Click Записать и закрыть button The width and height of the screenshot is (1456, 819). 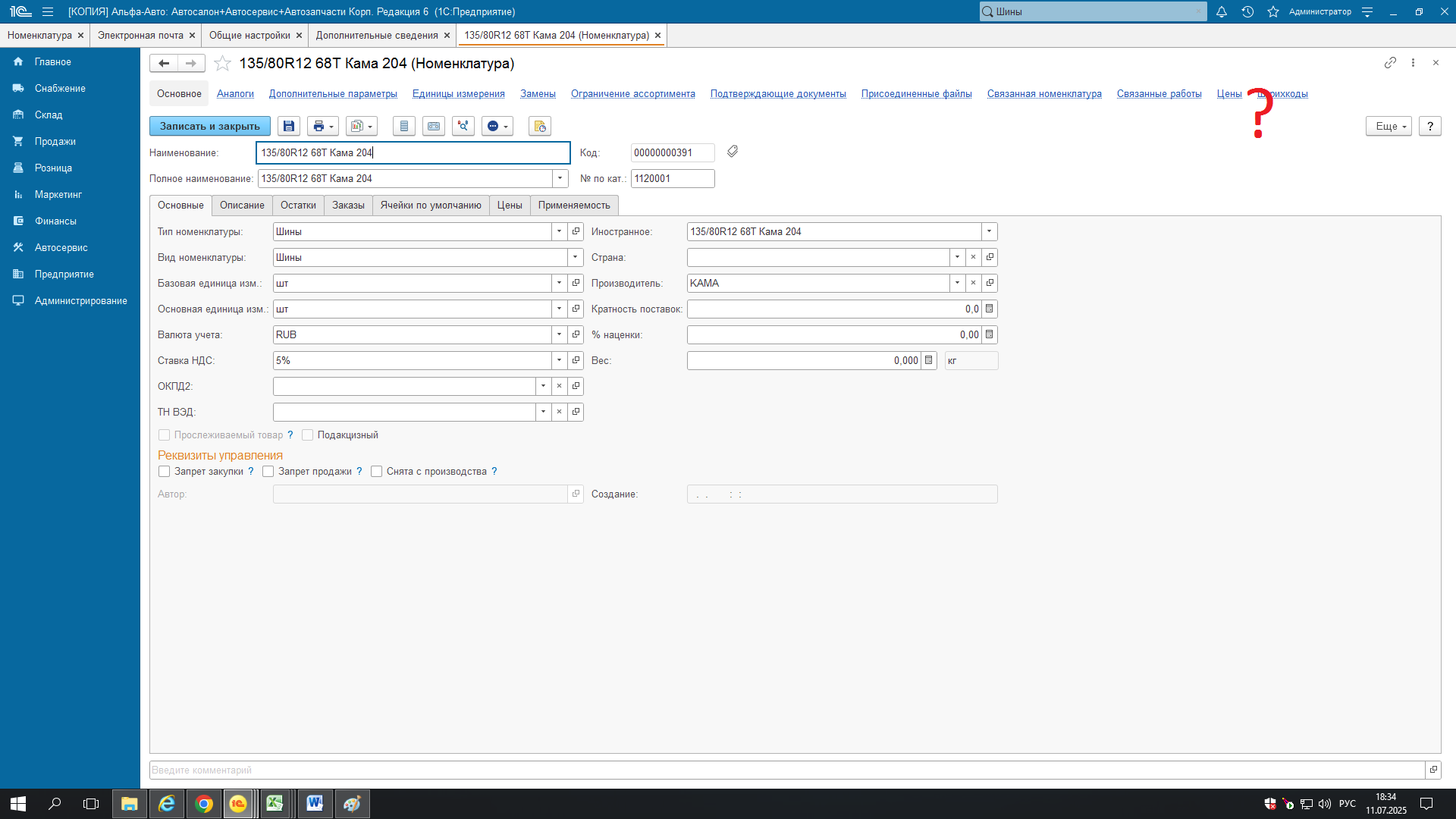click(210, 126)
